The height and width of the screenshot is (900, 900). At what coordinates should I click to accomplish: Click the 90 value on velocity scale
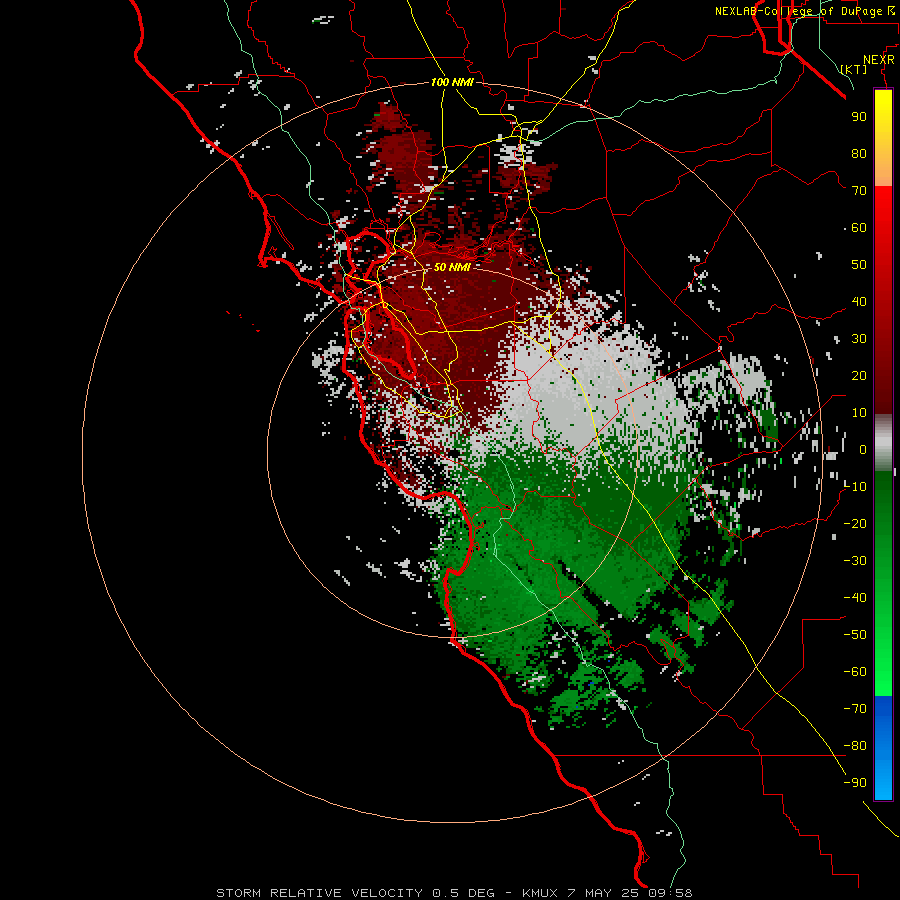[859, 117]
